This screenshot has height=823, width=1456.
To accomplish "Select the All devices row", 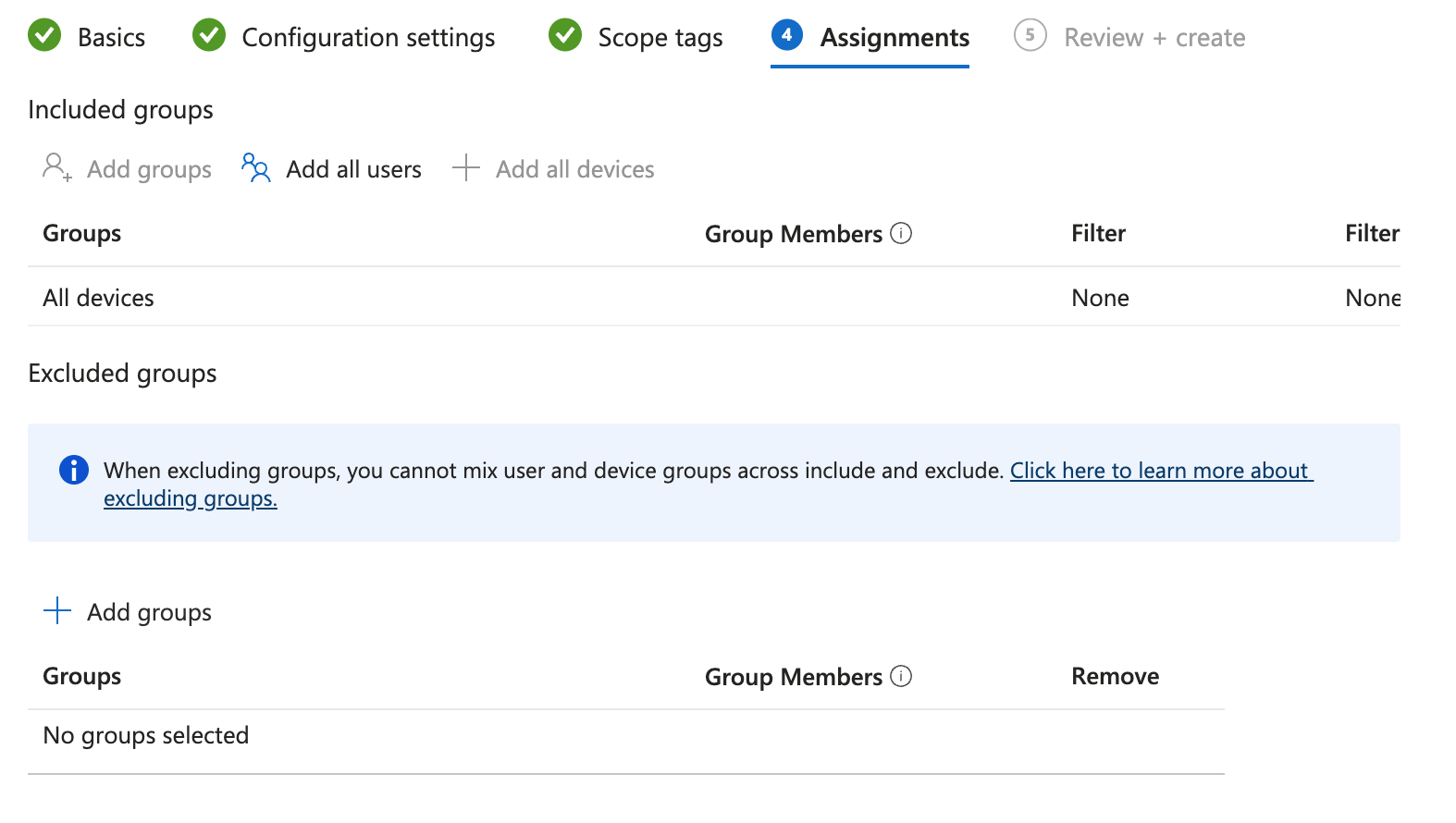I will 714,297.
